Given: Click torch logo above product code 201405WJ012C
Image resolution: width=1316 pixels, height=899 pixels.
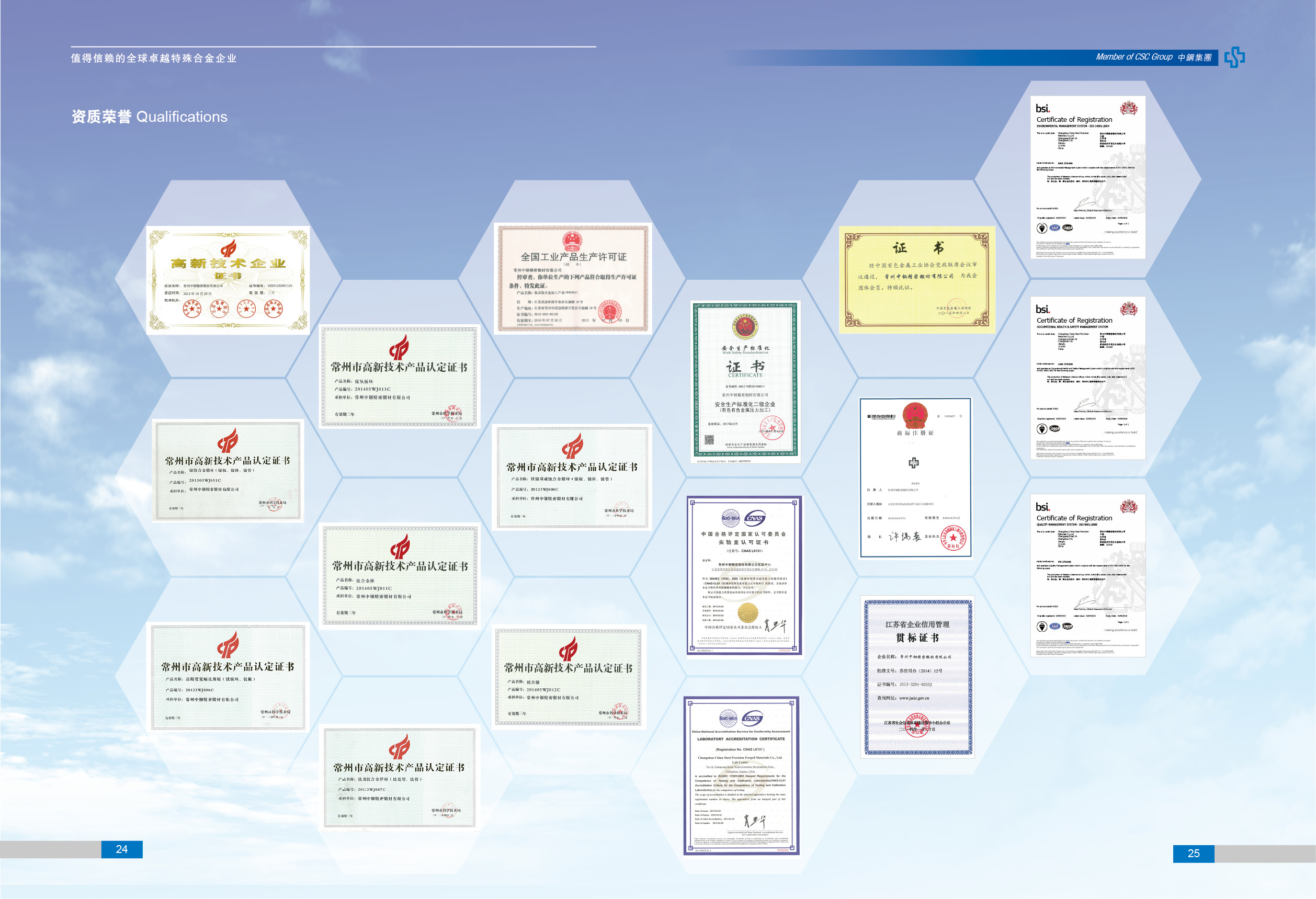Looking at the screenshot, I should click(568, 649).
